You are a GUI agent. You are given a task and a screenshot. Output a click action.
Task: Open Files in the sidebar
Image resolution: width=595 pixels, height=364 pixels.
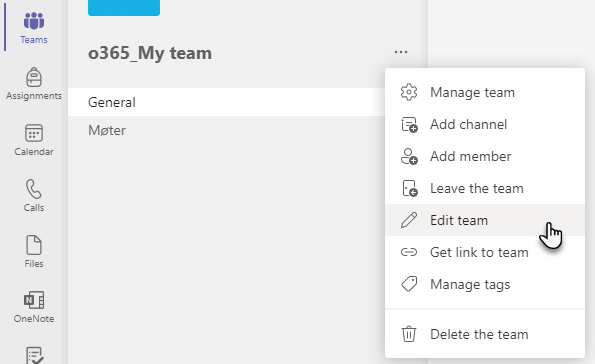coord(34,251)
